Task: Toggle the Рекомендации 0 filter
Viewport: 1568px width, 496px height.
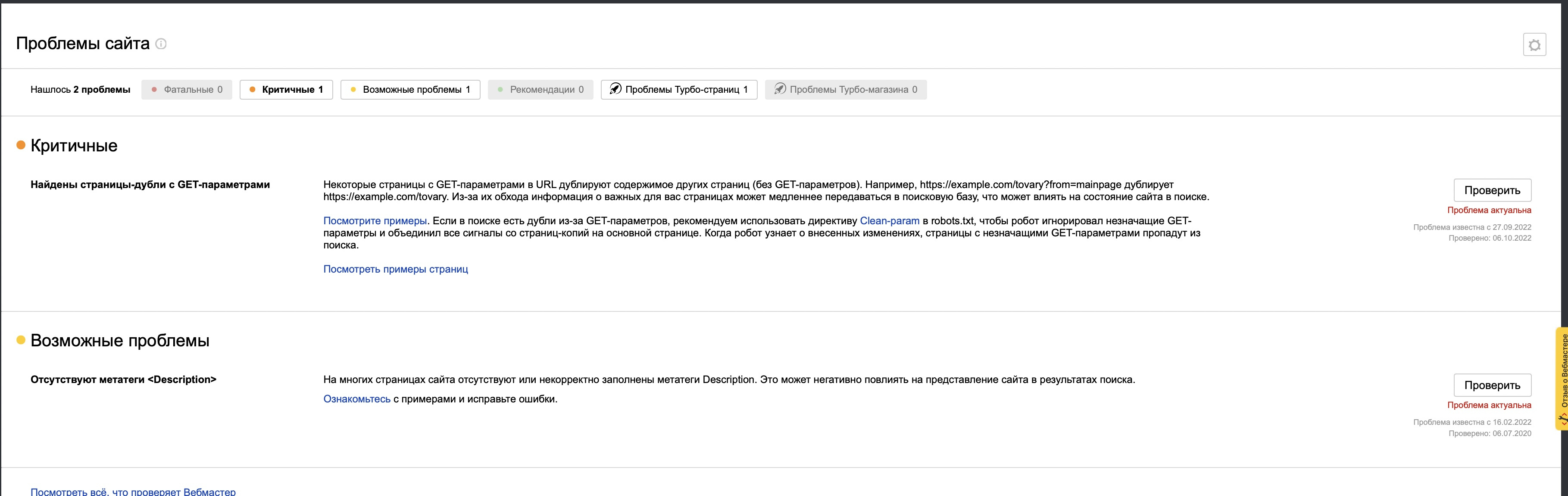Action: point(540,90)
